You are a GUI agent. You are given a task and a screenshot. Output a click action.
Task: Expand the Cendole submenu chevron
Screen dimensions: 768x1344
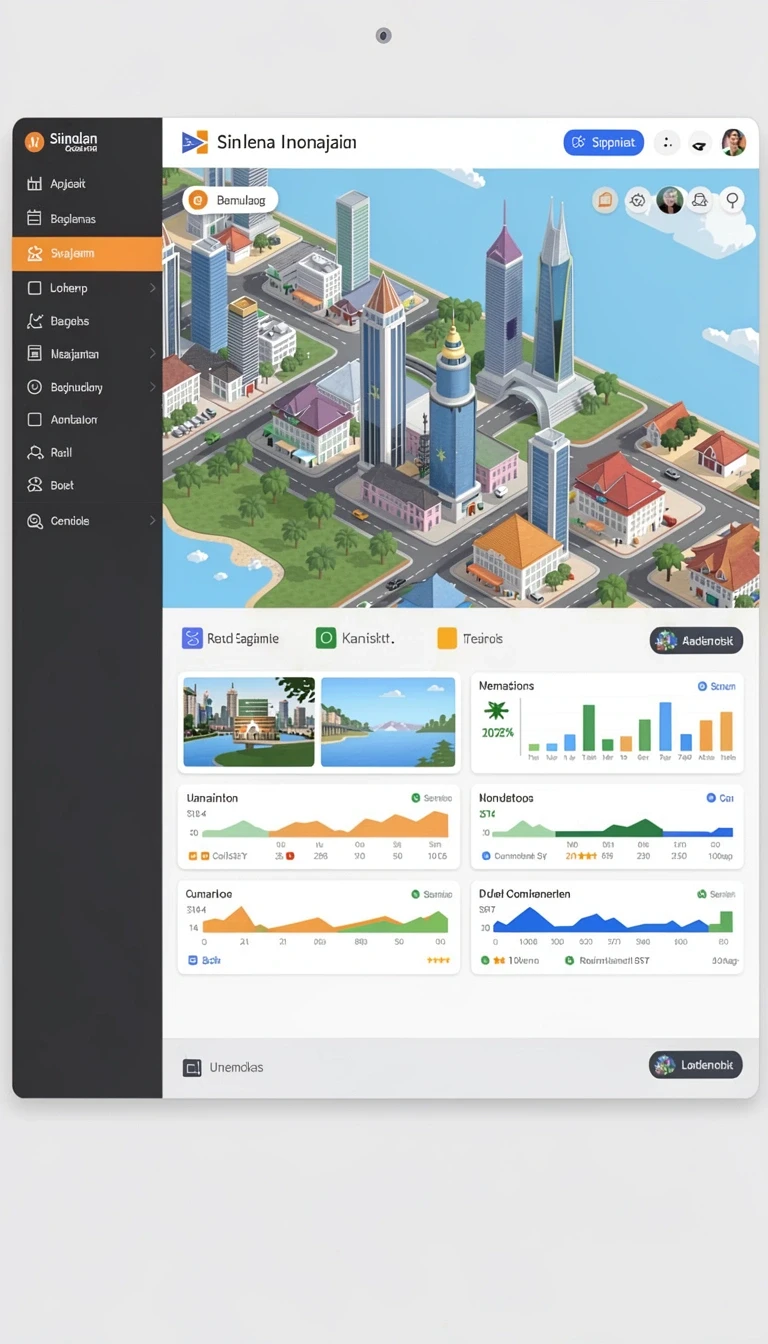[x=152, y=521]
